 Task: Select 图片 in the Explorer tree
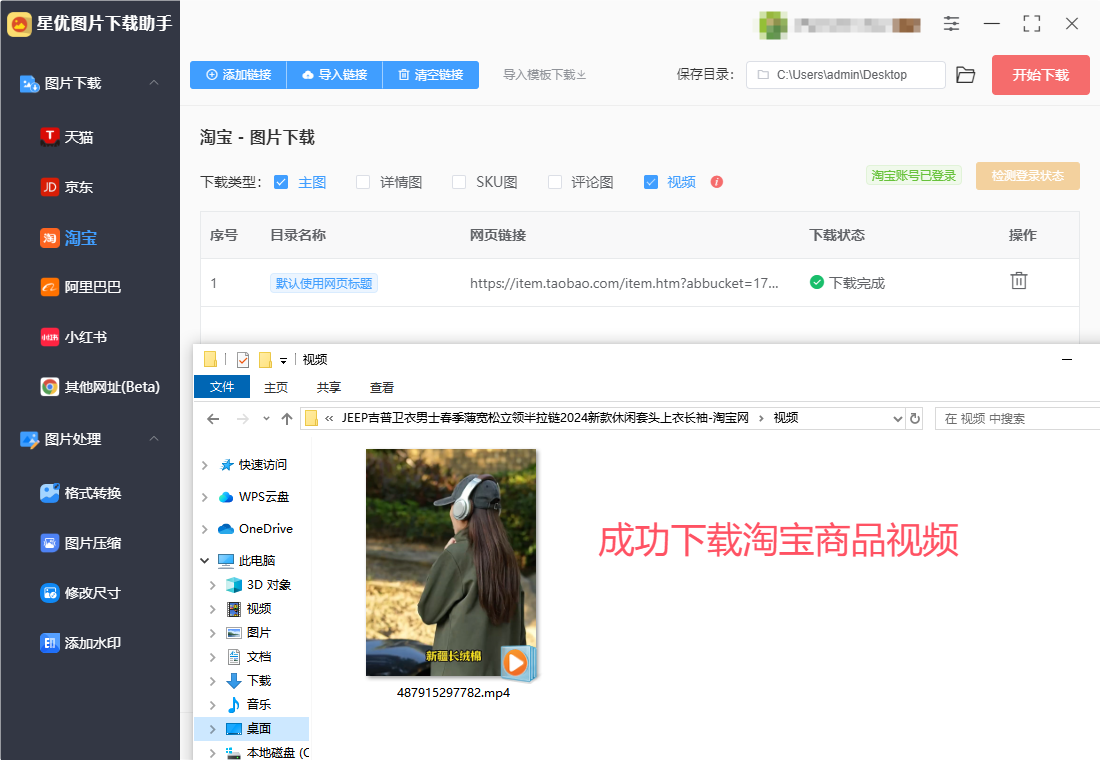click(259, 633)
